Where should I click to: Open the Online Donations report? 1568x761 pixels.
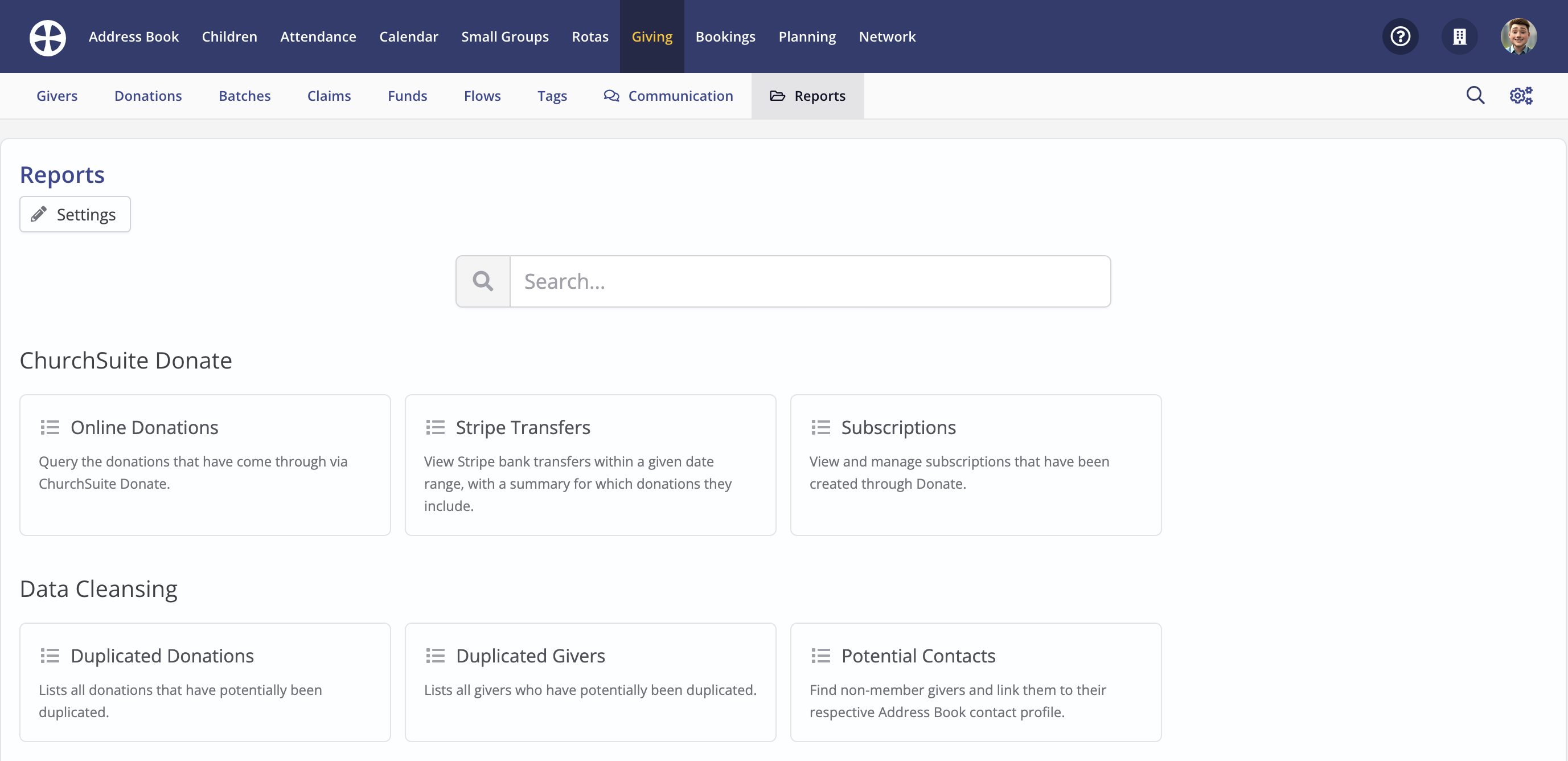[x=205, y=465]
